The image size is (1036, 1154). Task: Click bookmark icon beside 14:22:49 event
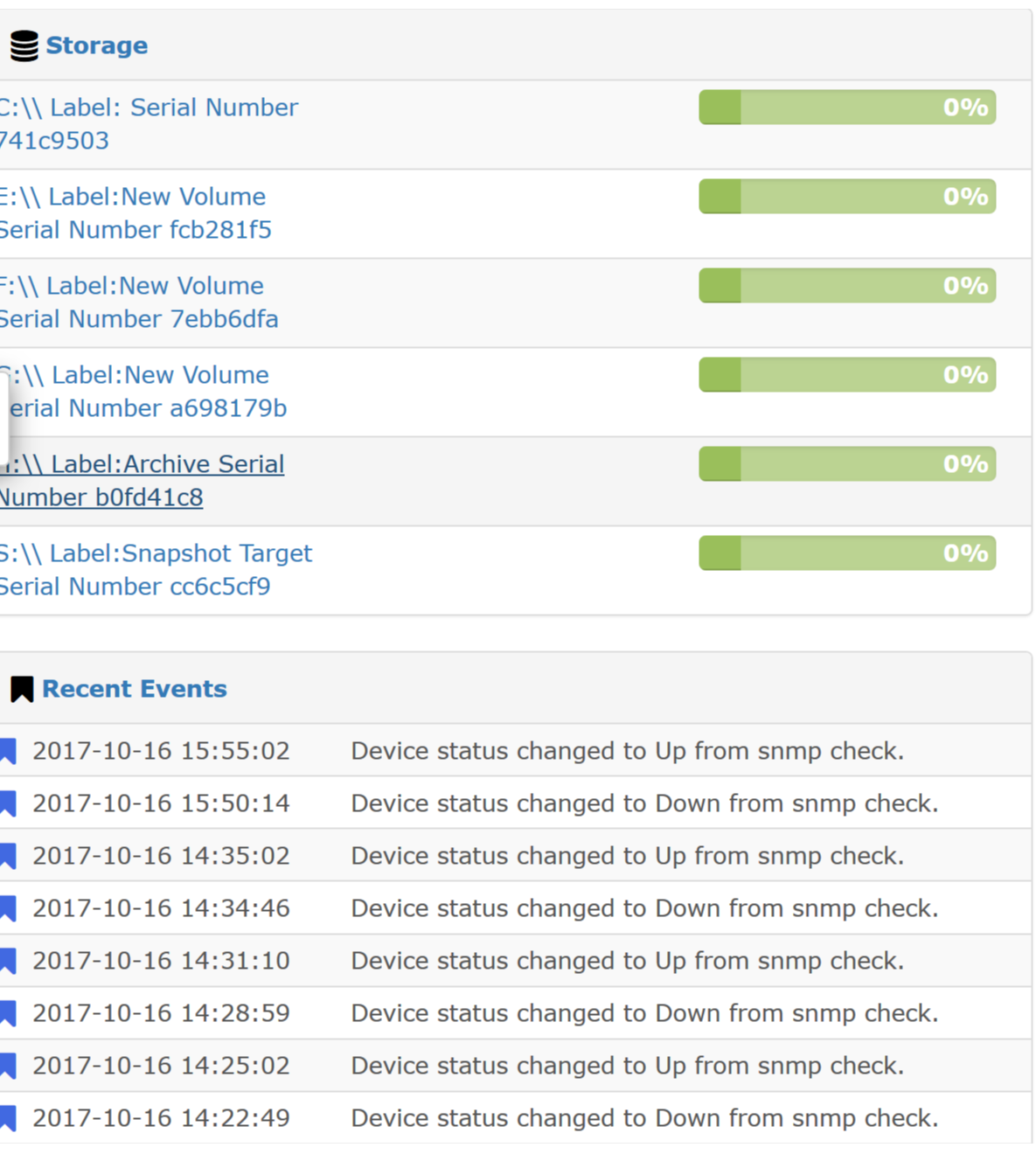8,1118
